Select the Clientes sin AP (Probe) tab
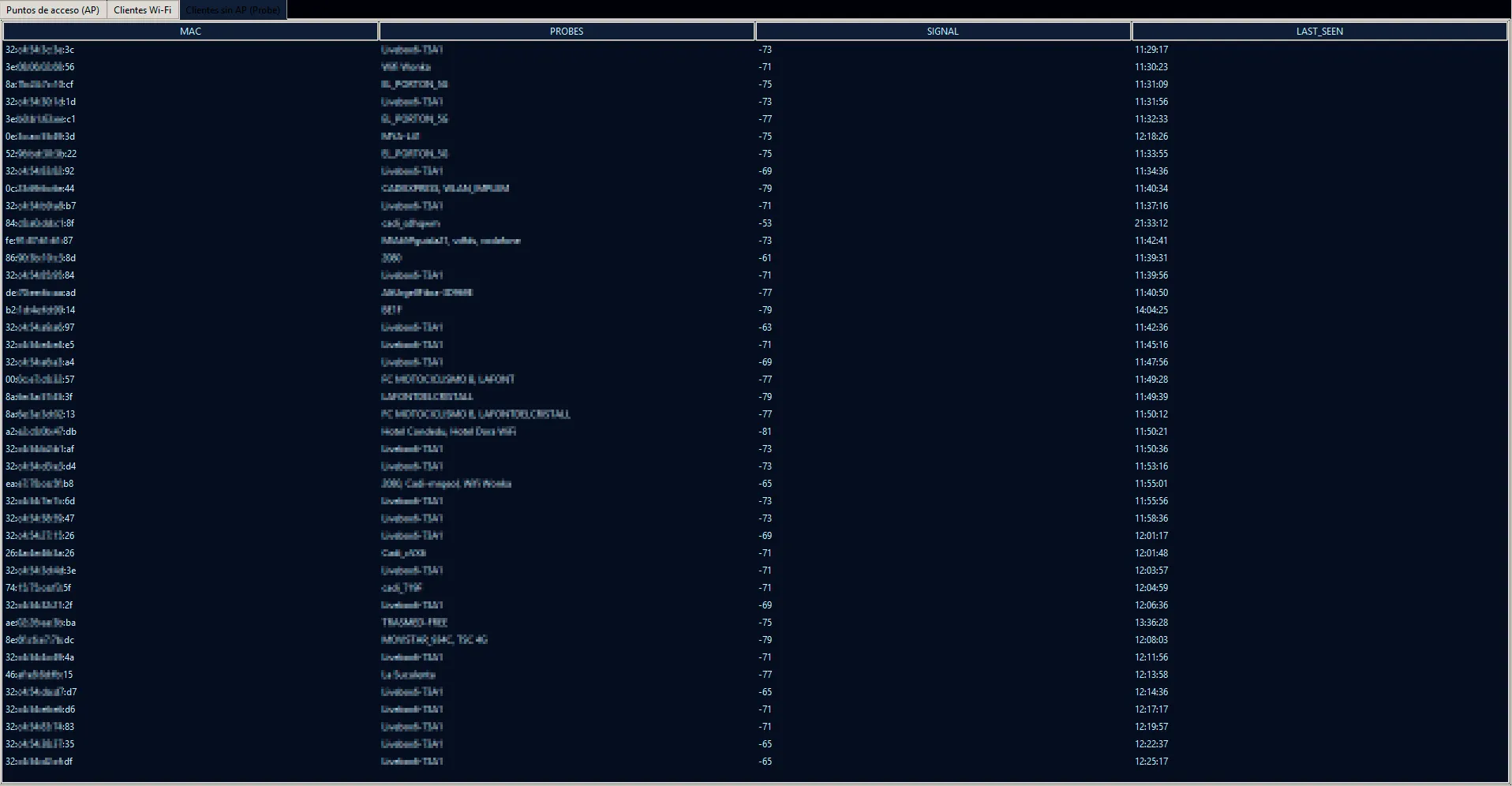The image size is (1512, 786). click(233, 10)
